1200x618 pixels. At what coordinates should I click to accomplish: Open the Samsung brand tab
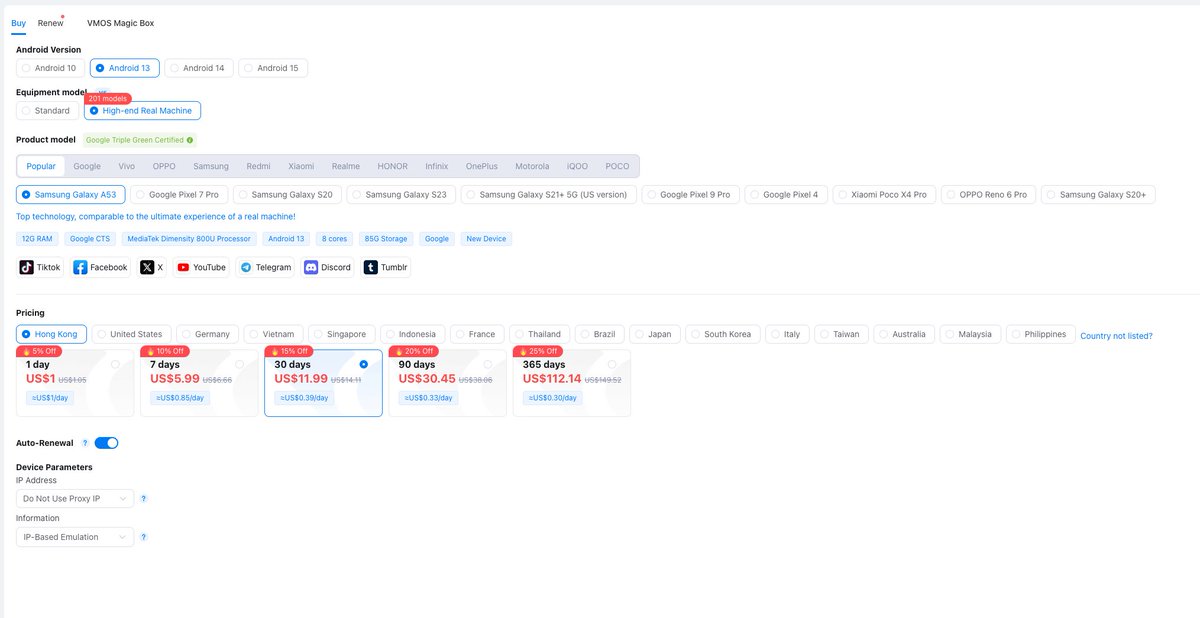211,166
